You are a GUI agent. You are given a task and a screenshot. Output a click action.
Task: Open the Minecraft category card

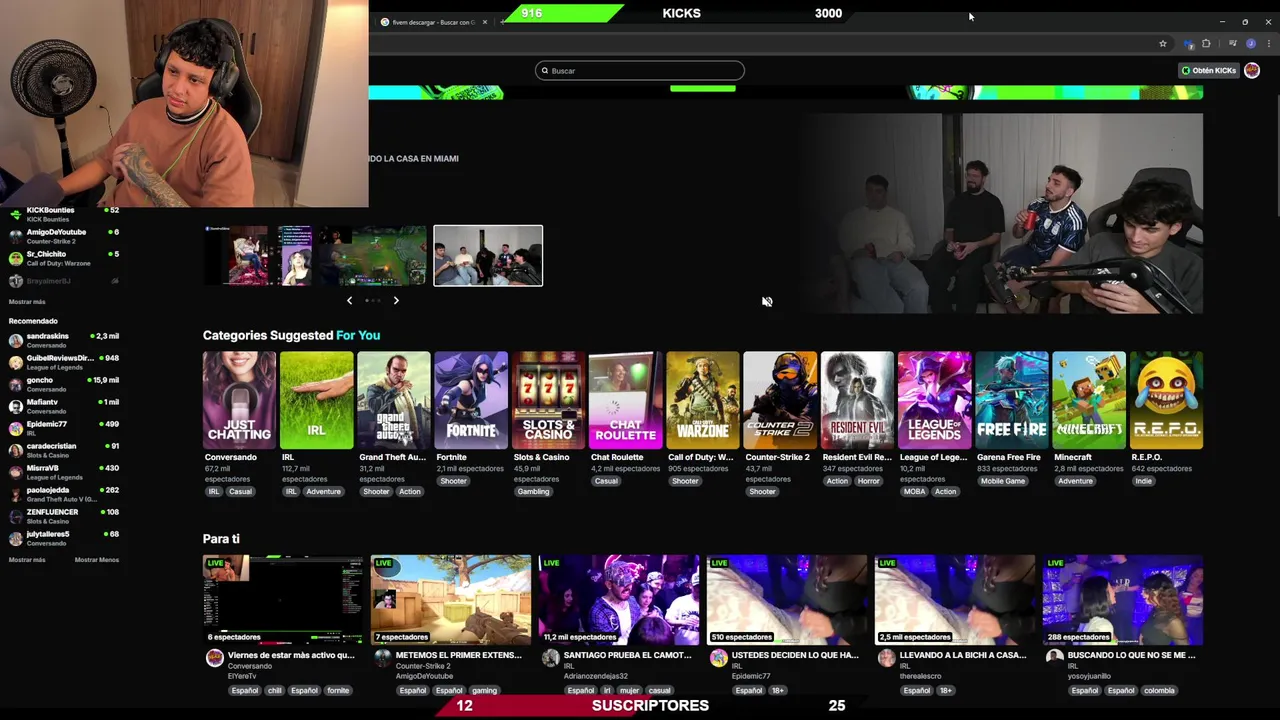1089,400
